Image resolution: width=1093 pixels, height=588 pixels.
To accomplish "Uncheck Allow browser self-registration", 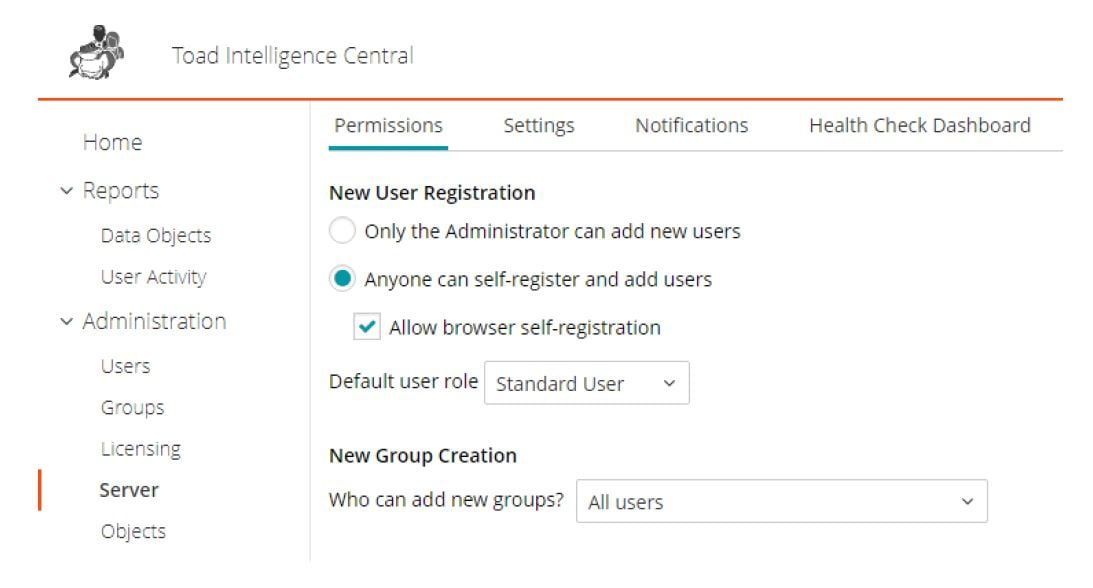I will pos(367,326).
